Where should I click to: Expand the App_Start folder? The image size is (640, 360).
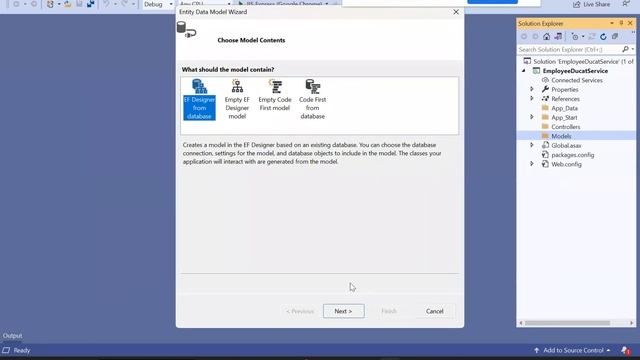click(x=532, y=117)
